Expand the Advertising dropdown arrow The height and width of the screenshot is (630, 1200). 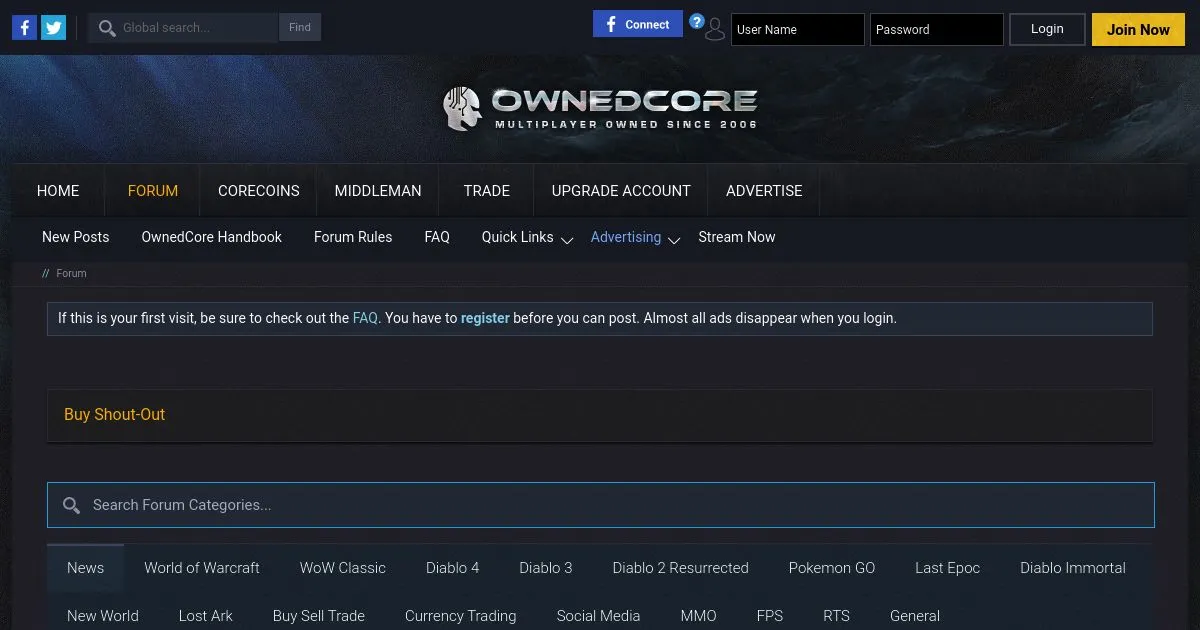click(x=674, y=240)
